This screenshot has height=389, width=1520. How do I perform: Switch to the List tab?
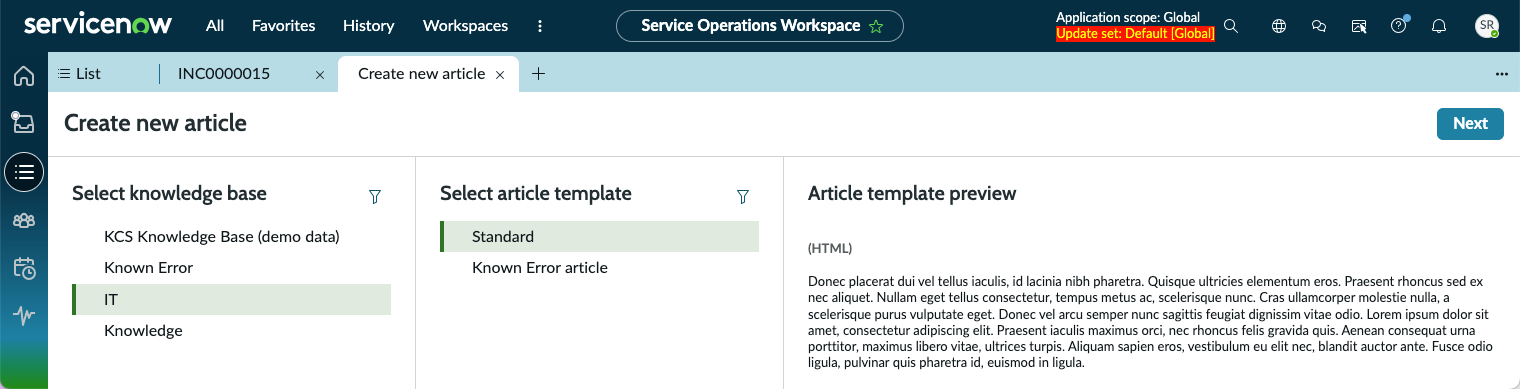coord(80,73)
